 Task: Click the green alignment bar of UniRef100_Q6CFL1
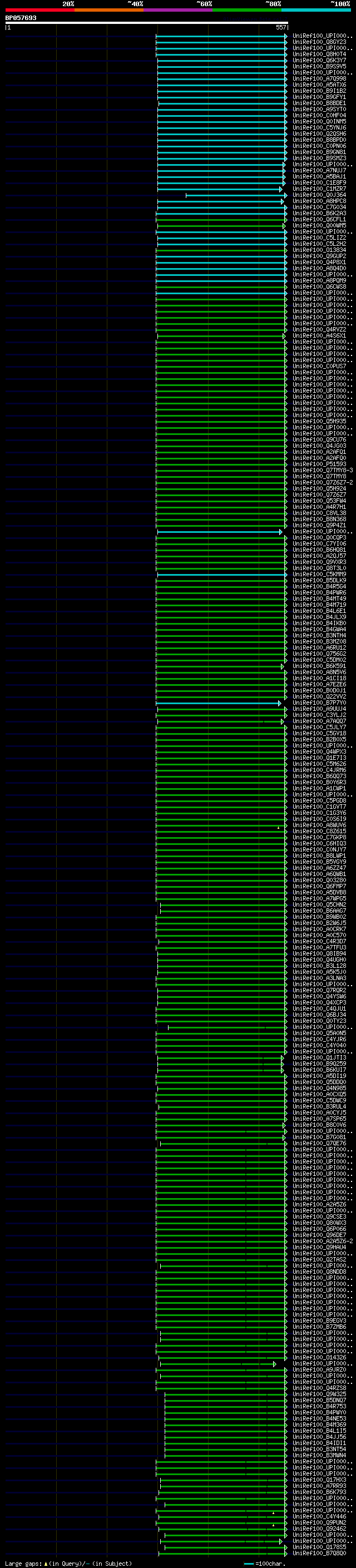click(x=221, y=220)
